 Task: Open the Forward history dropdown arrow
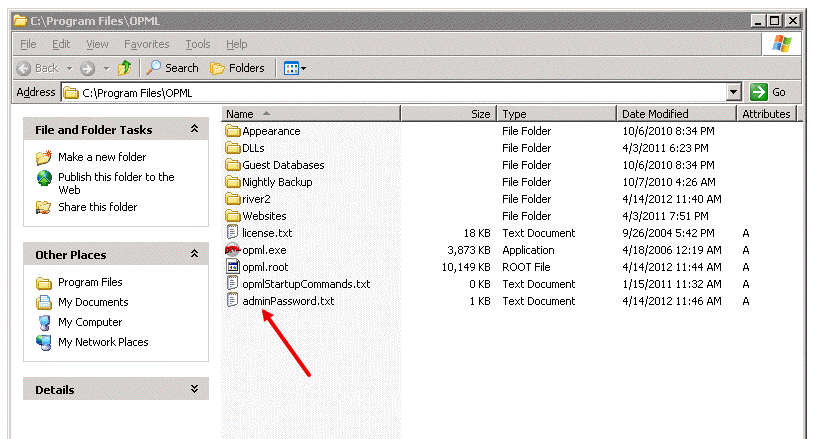click(x=106, y=68)
